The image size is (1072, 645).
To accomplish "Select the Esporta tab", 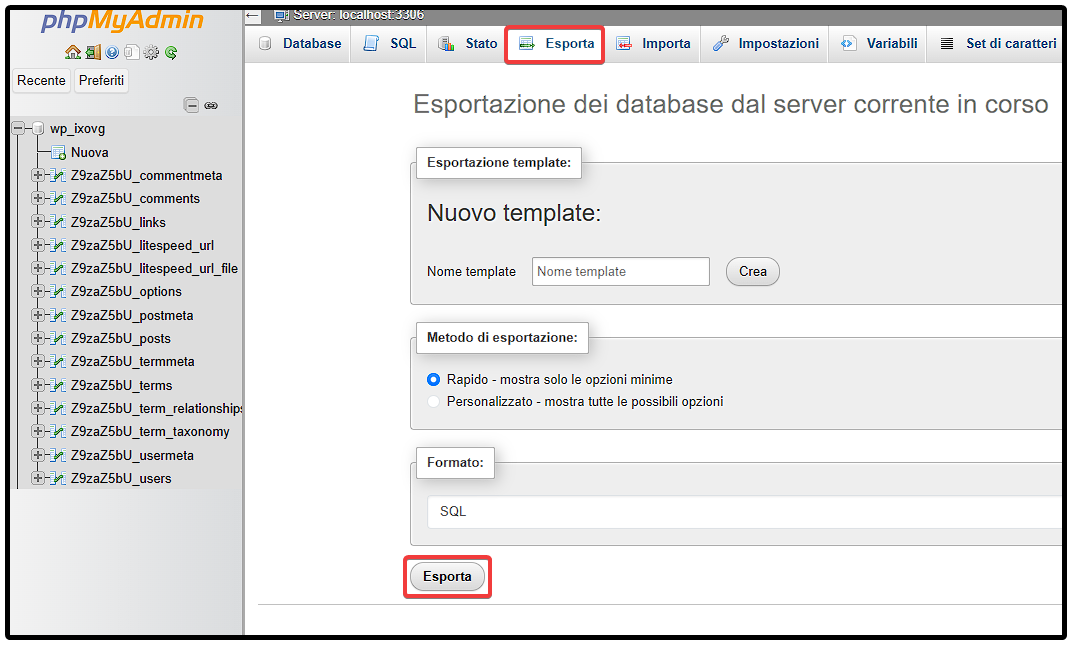I will pyautogui.click(x=555, y=44).
